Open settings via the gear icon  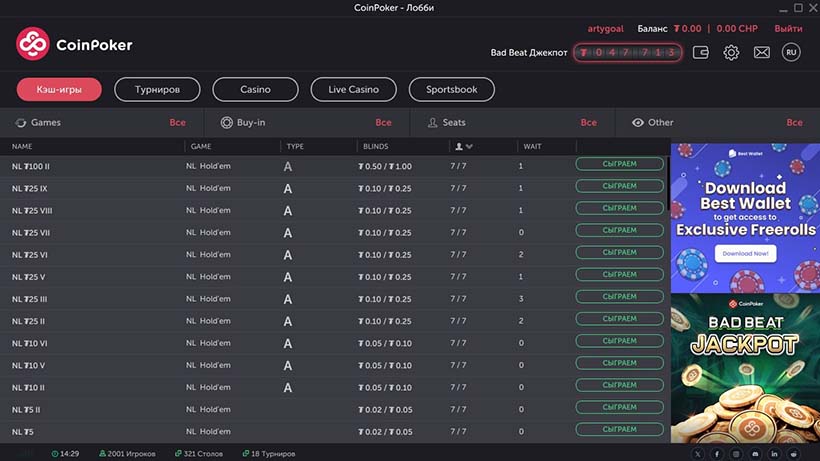point(731,52)
